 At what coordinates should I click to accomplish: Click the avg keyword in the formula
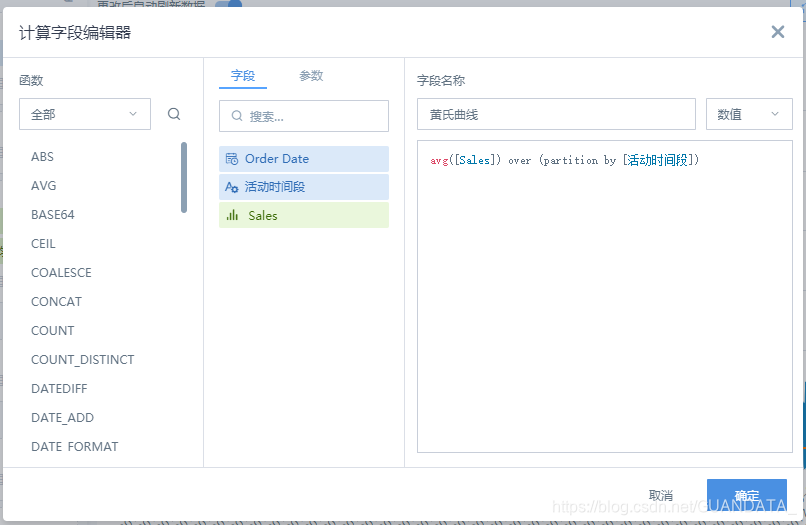[439, 161]
